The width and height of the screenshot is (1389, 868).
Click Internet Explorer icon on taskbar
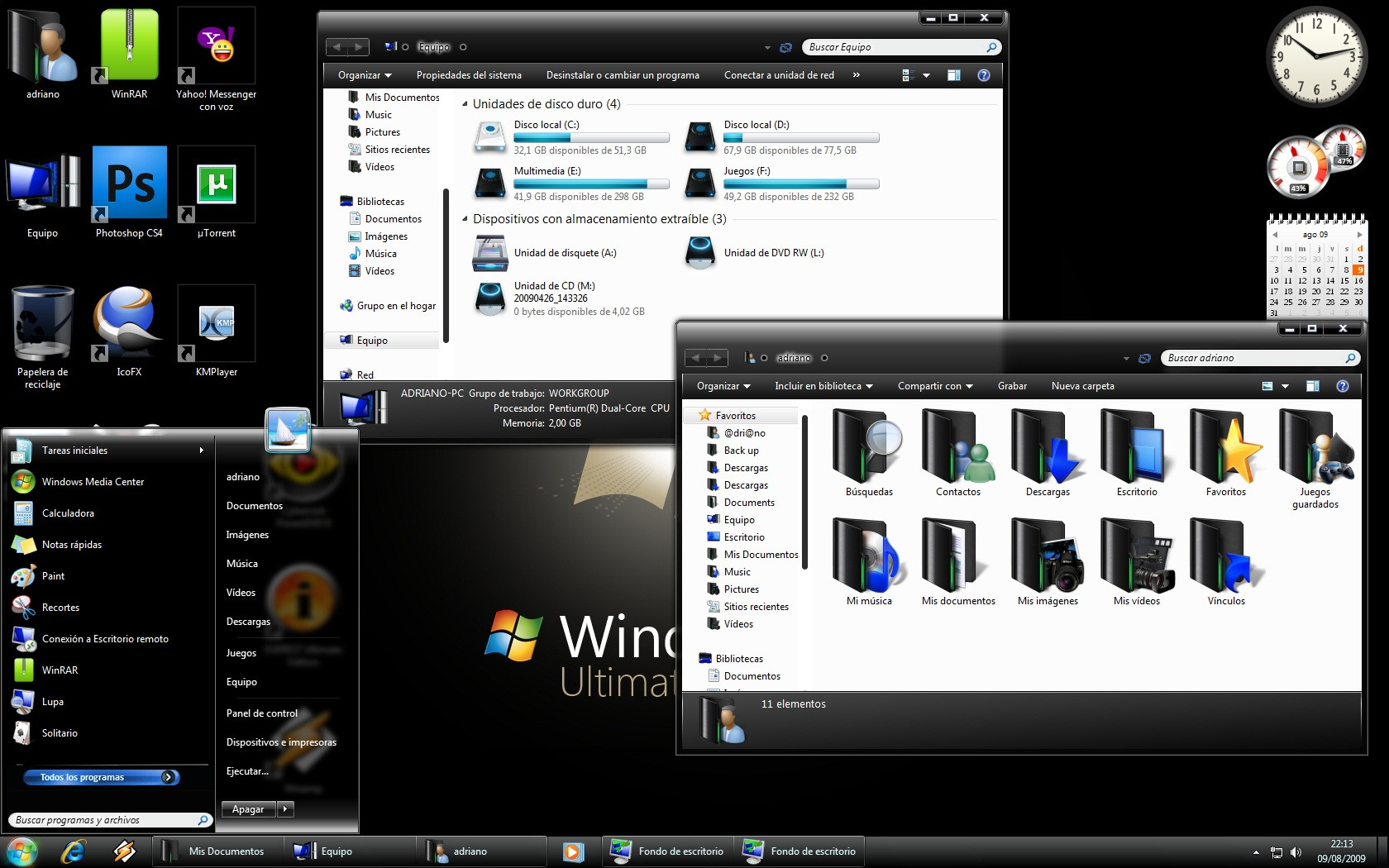[74, 851]
